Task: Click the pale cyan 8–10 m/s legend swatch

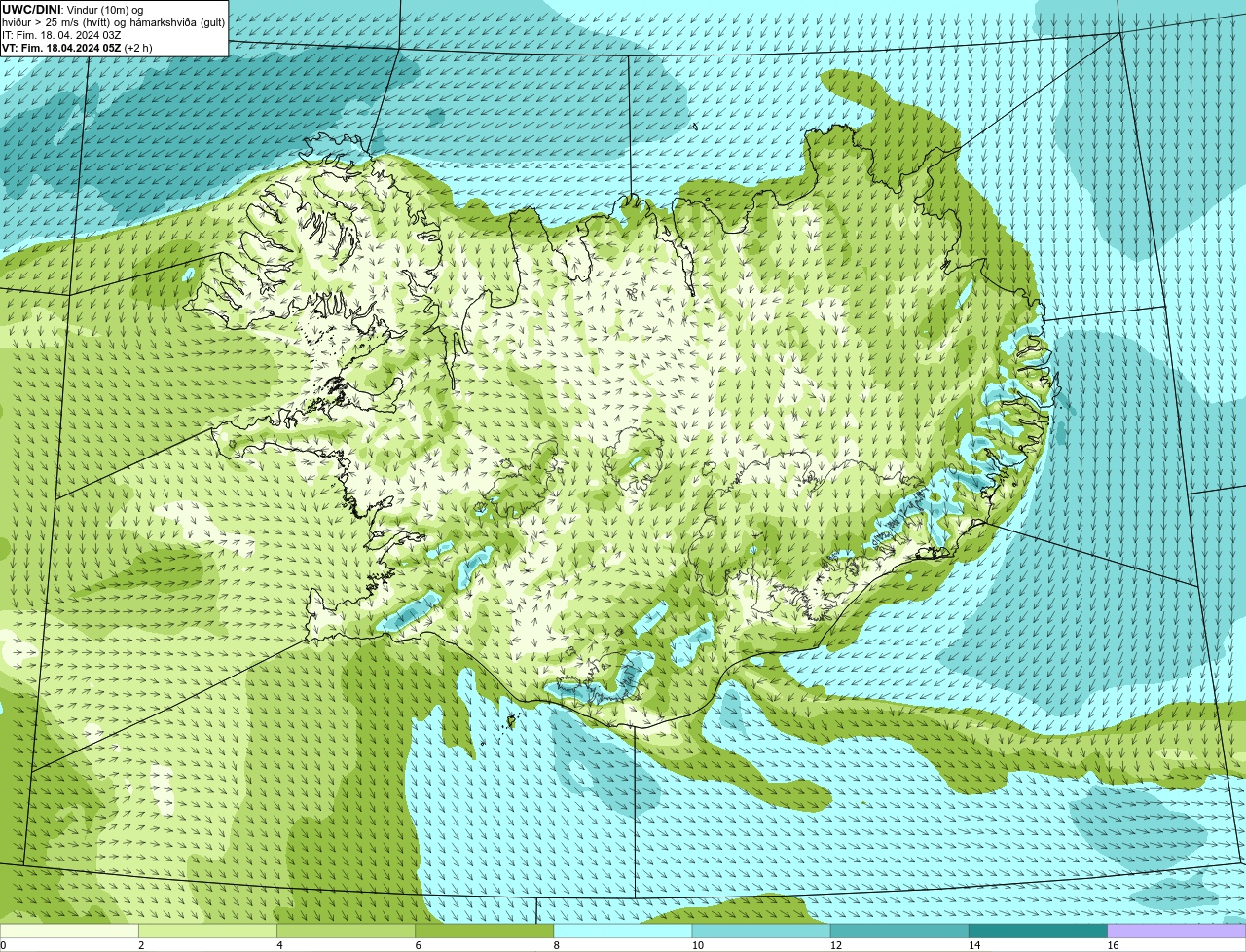Action: coord(623,932)
